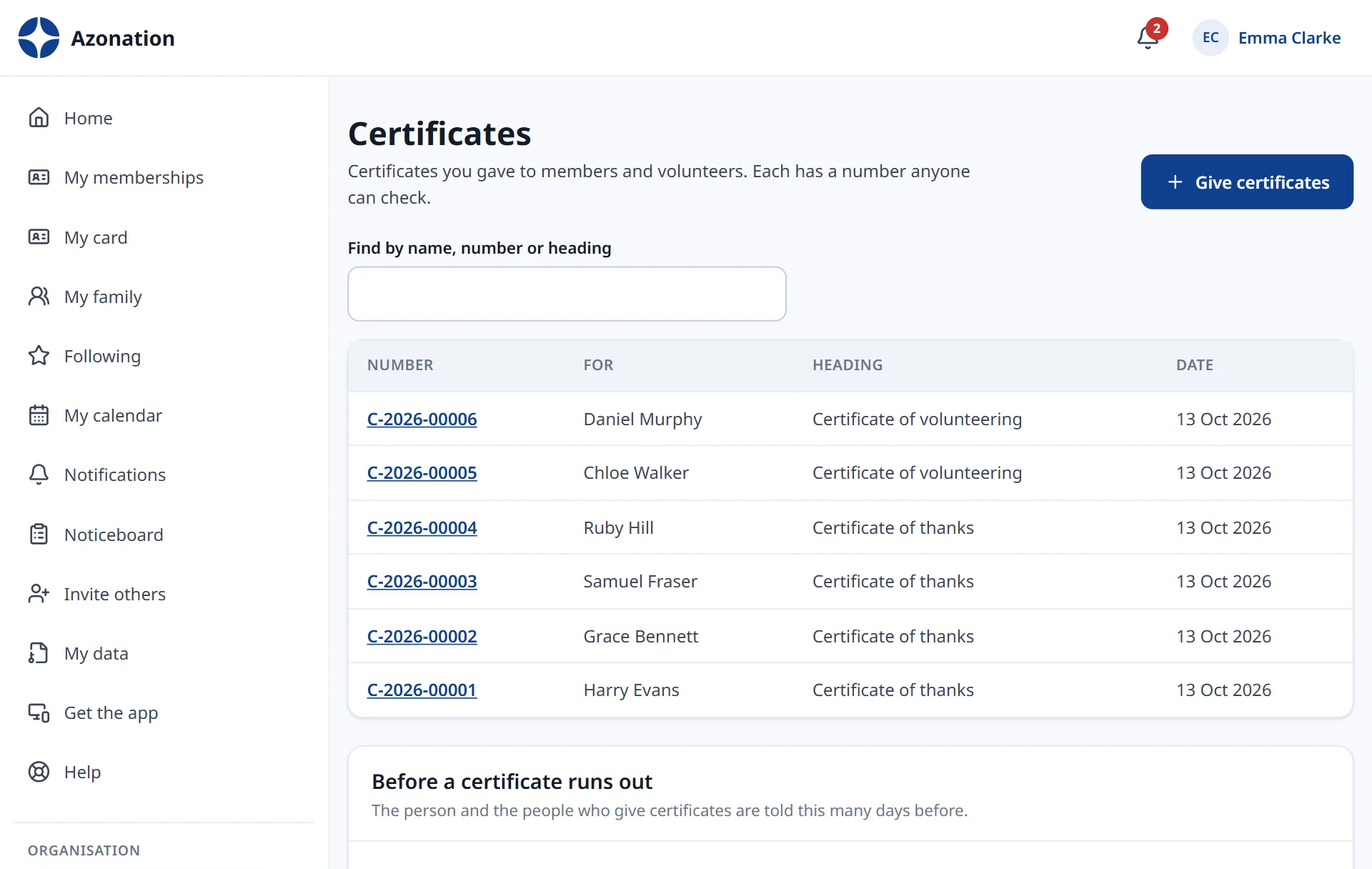Click the My card icon
This screenshot has width=1372, height=869.
pos(39,237)
